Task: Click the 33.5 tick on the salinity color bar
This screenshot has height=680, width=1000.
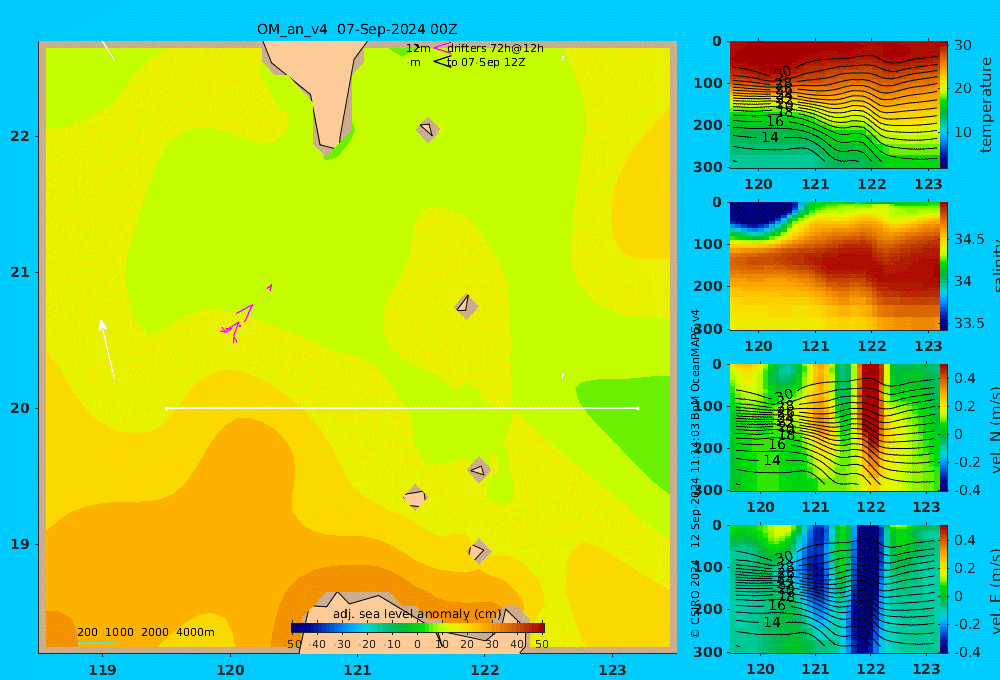Action: coord(969,323)
